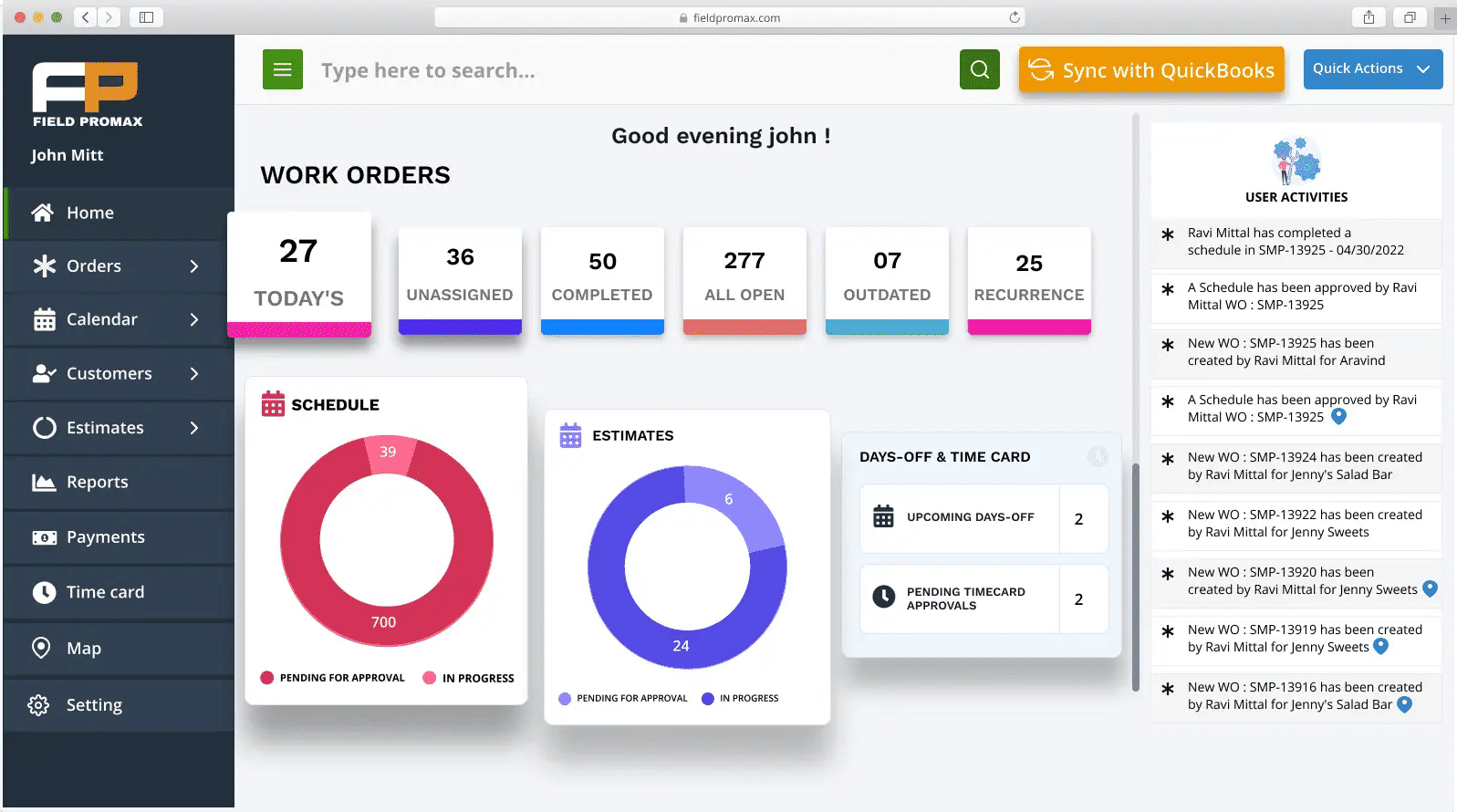
Task: Click the Calendar icon in sidebar
Action: tap(44, 319)
